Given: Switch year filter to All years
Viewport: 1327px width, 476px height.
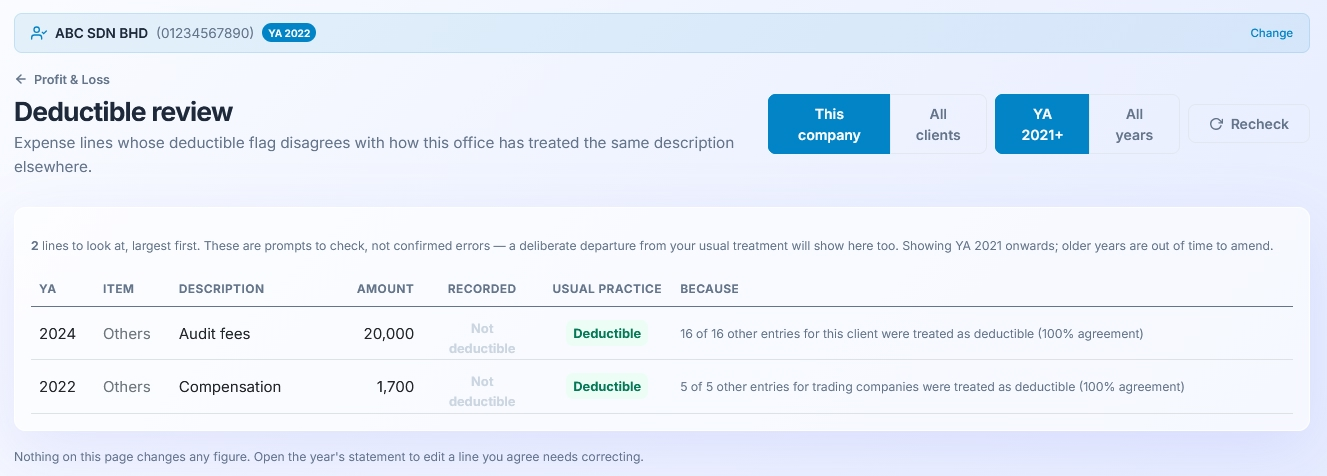Looking at the screenshot, I should [1134, 124].
